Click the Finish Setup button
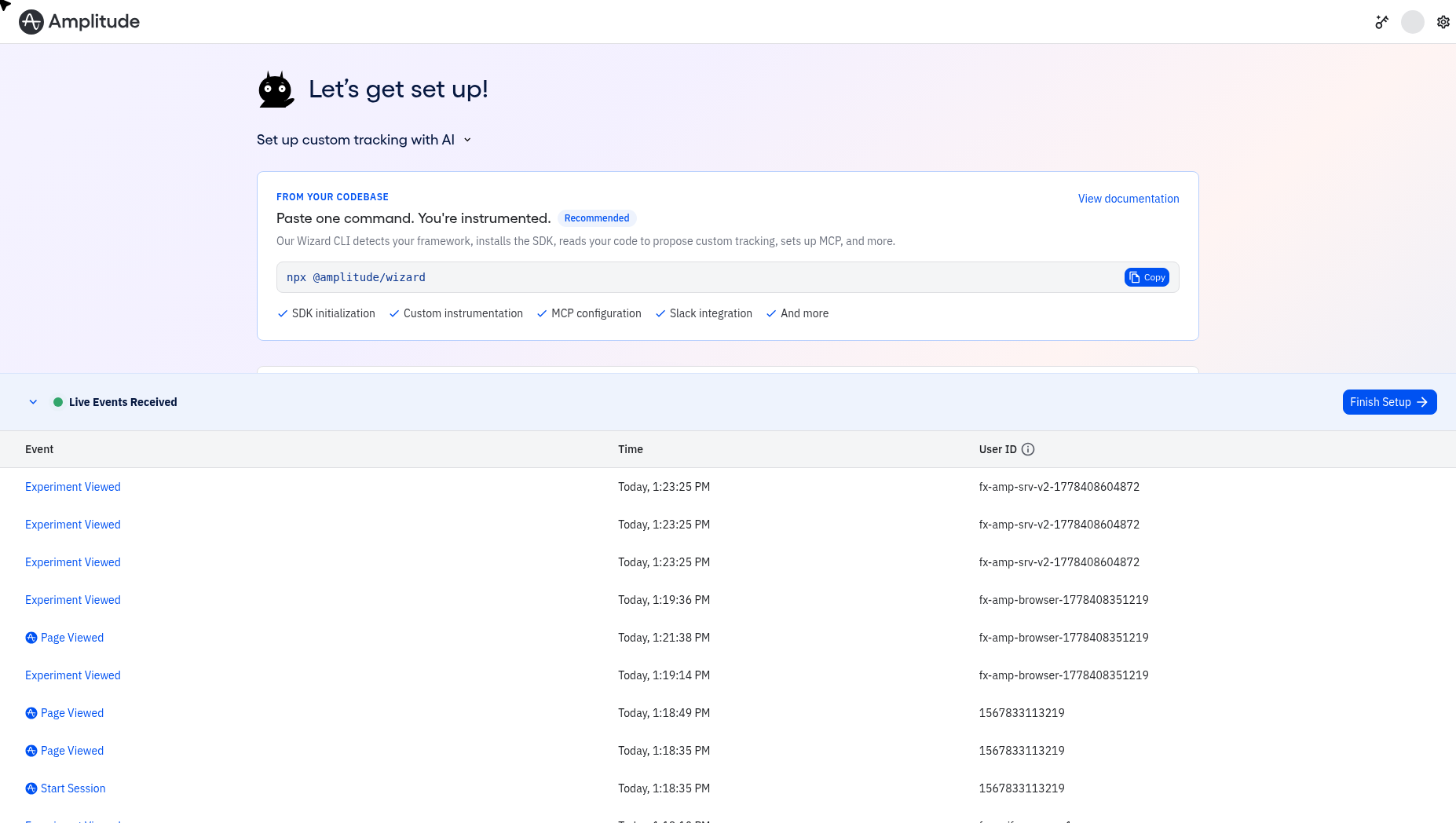 [1389, 402]
